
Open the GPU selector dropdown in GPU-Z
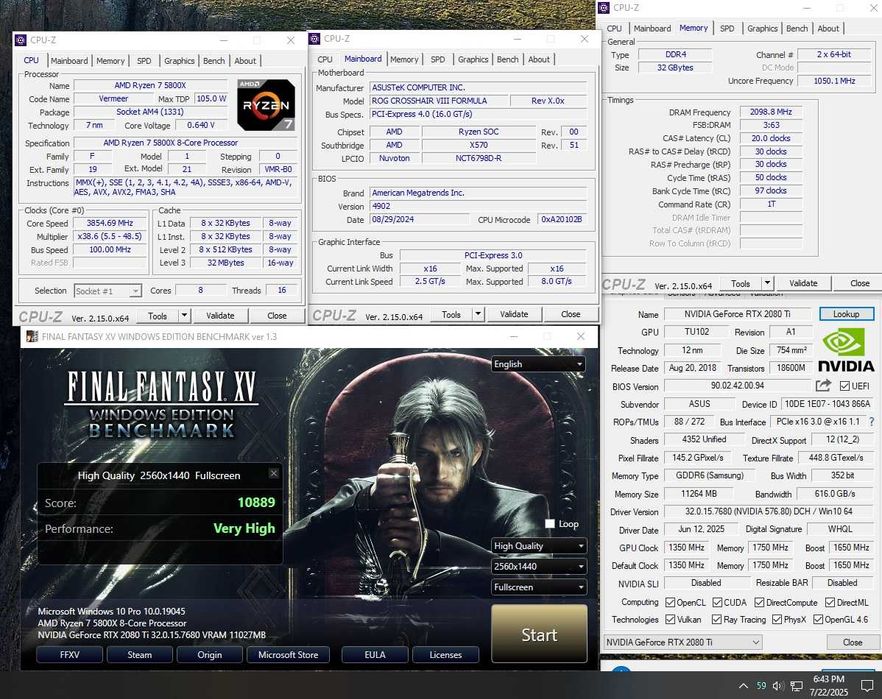coord(683,642)
